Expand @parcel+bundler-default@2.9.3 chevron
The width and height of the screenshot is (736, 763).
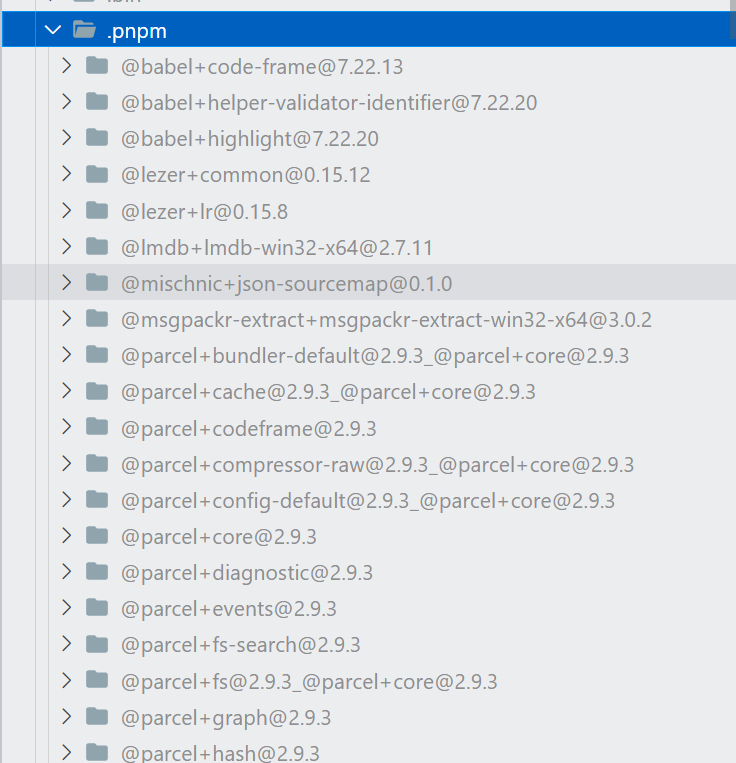(67, 355)
